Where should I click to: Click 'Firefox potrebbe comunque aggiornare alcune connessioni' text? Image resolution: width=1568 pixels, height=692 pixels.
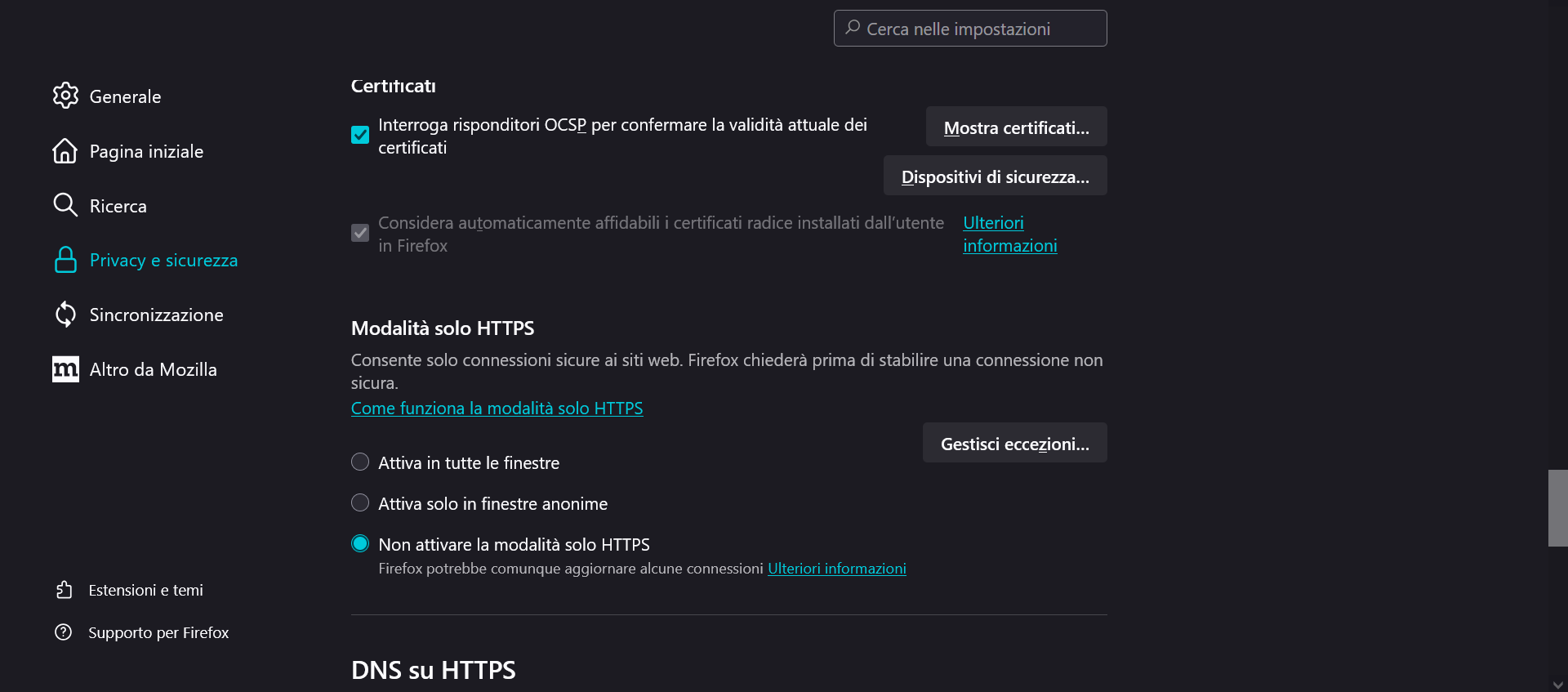click(x=571, y=569)
